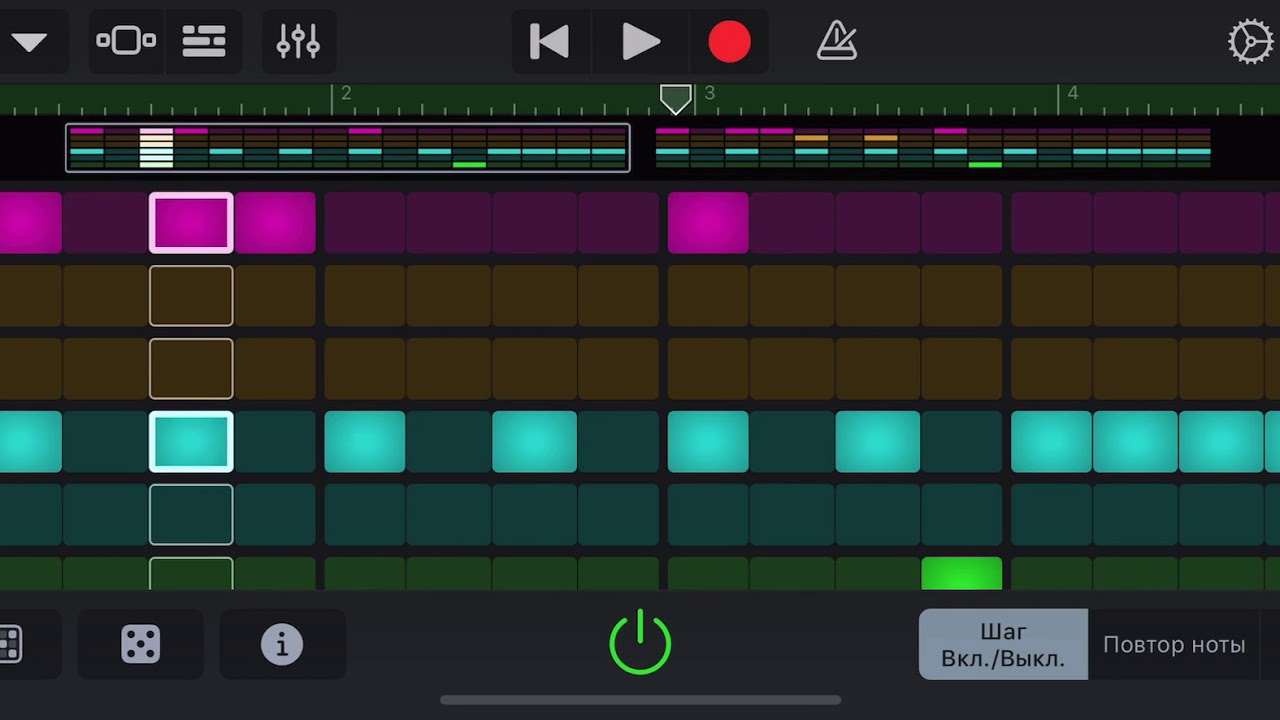Screen dimensions: 1280x720
Task: Enable the outlined step in the dark teal row
Action: click(191, 515)
